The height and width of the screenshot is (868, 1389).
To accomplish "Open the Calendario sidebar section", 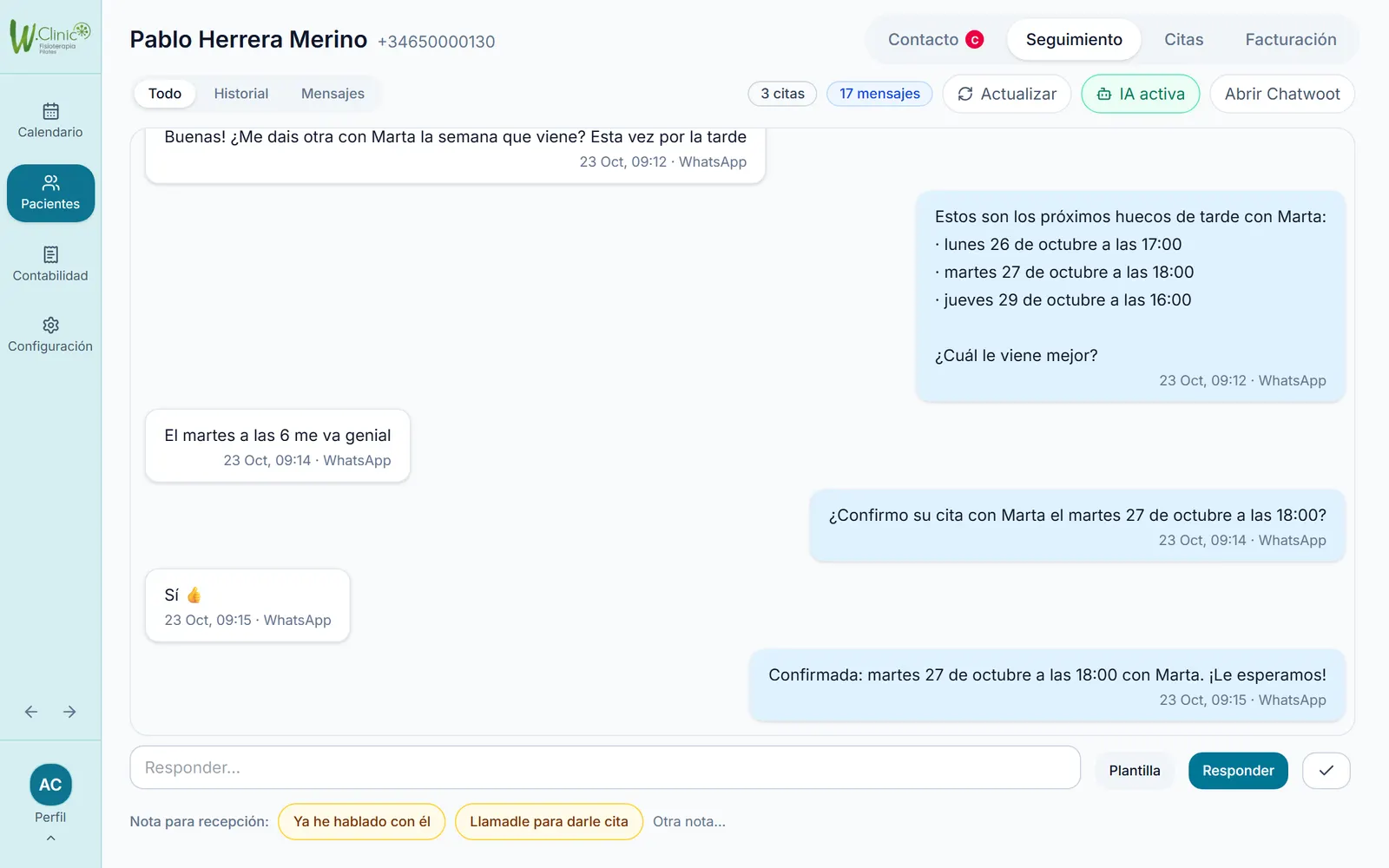I will click(50, 122).
